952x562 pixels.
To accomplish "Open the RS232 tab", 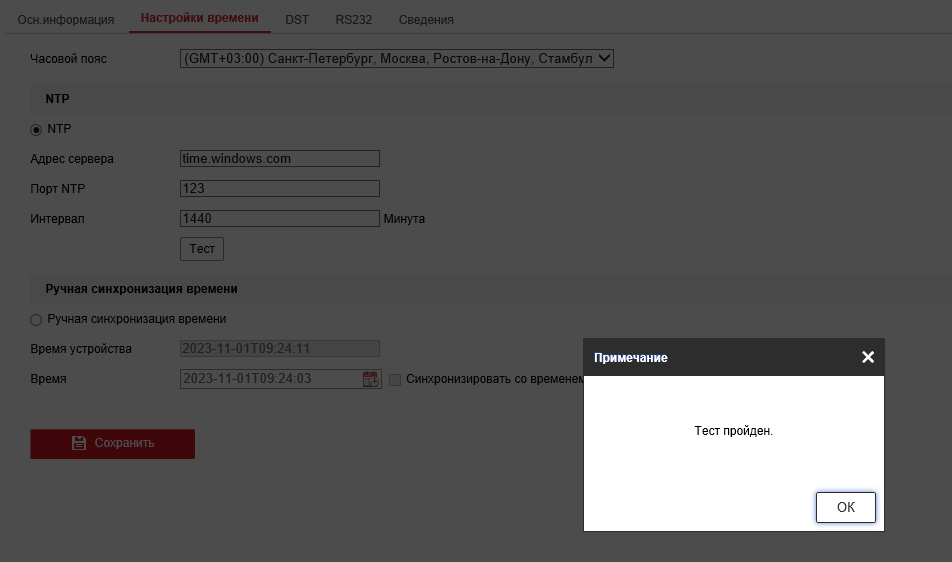I will pos(353,19).
